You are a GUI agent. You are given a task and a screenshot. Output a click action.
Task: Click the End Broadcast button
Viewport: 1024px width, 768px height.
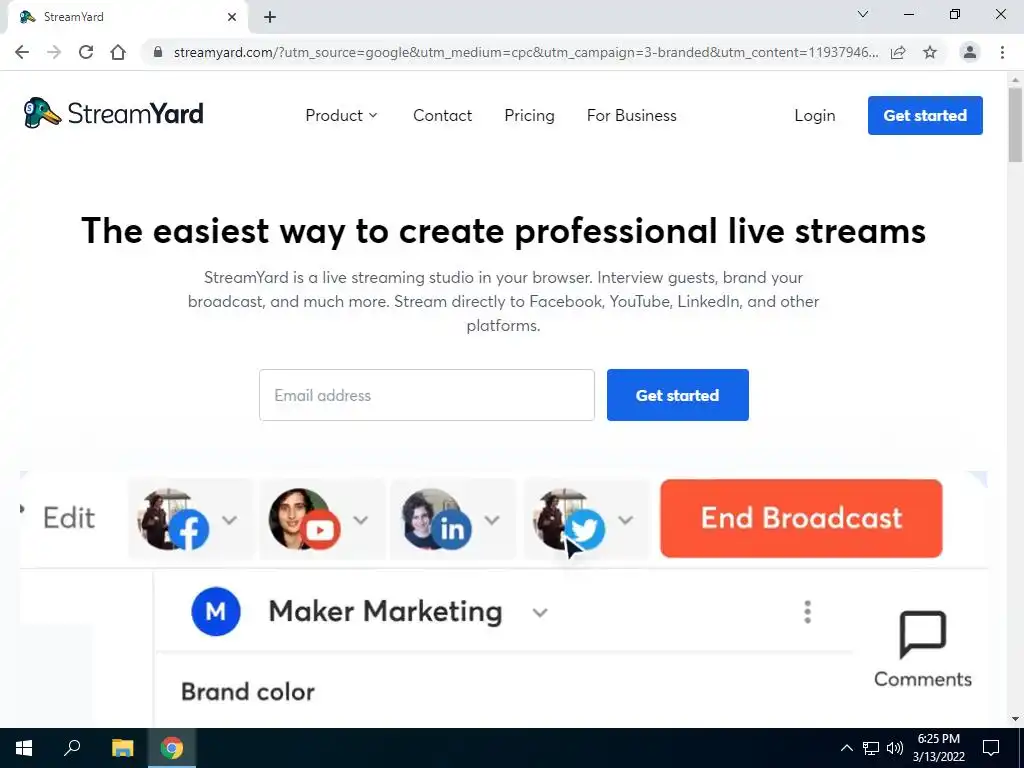click(801, 519)
